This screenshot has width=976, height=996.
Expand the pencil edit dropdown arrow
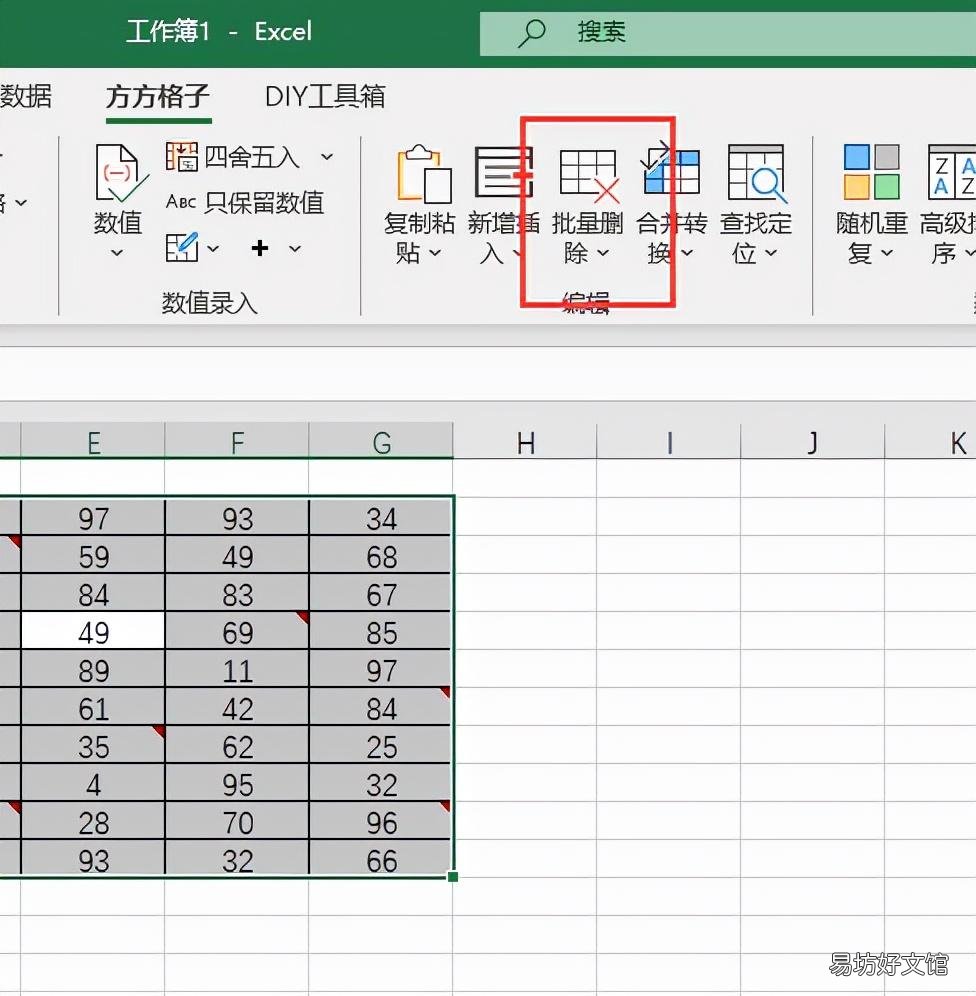tap(213, 248)
